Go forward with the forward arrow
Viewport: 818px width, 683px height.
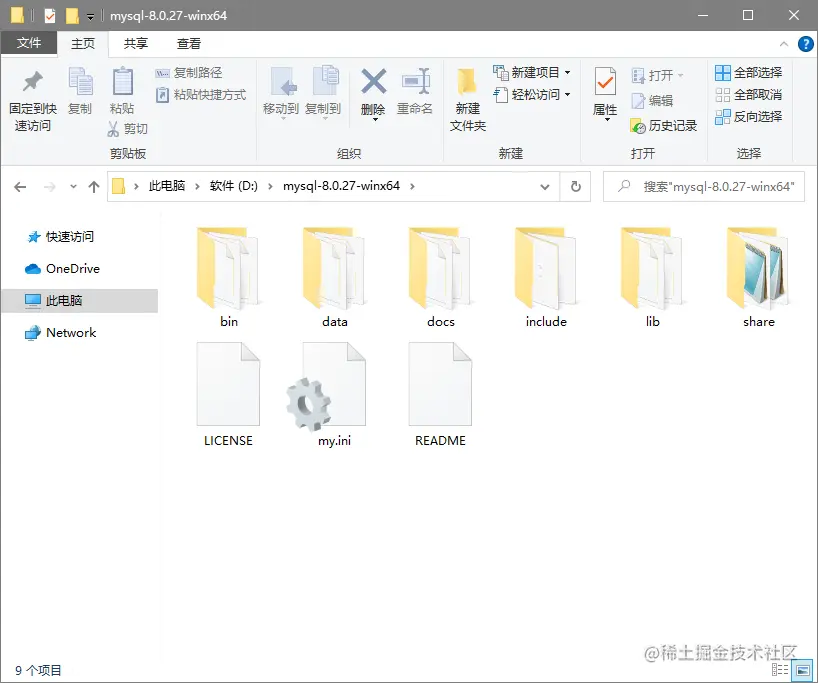[x=50, y=187]
